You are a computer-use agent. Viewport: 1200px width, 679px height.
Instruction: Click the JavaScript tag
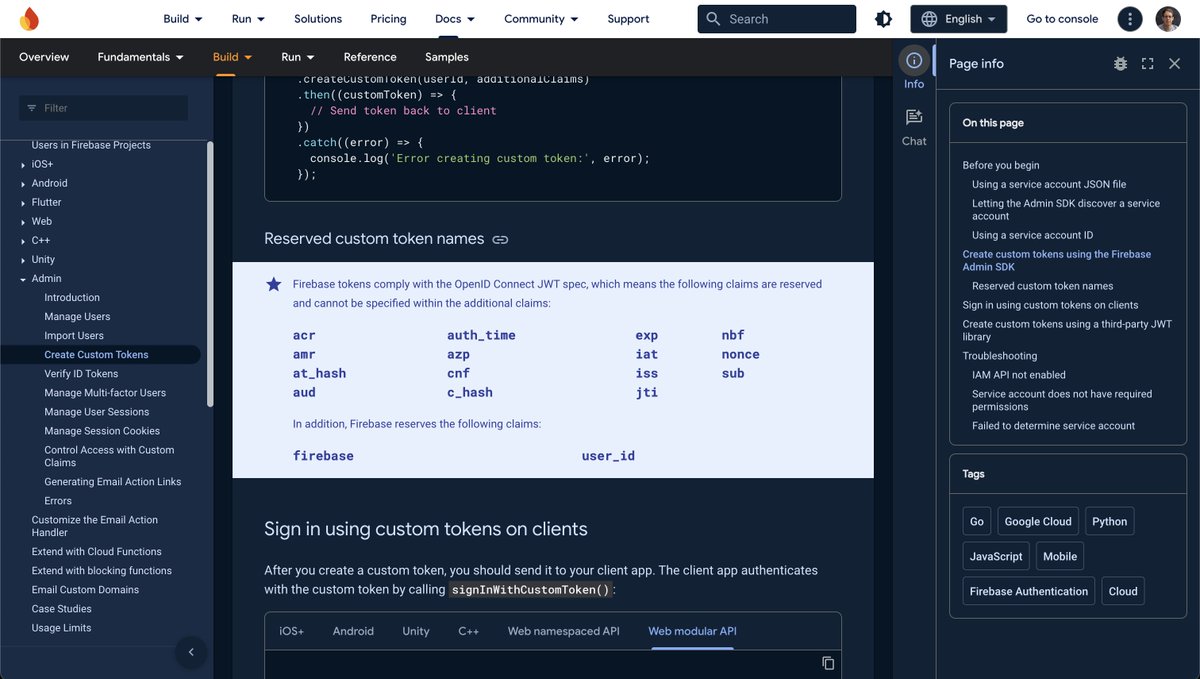(996, 556)
